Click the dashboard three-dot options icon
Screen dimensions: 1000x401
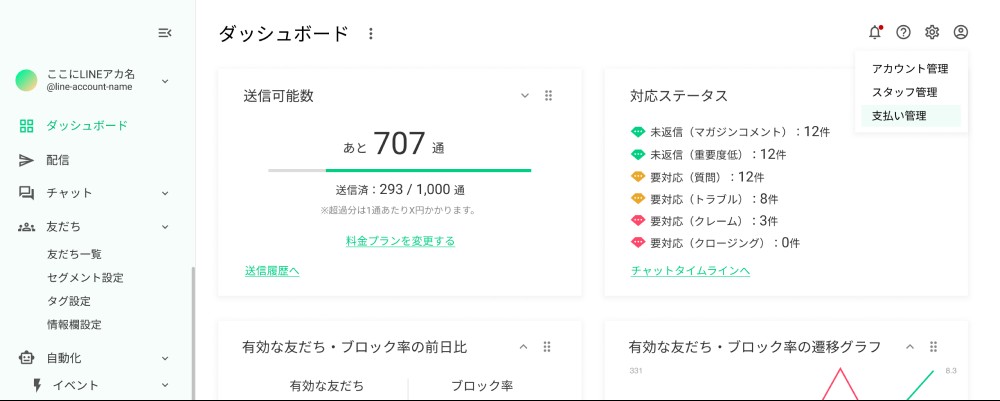371,34
